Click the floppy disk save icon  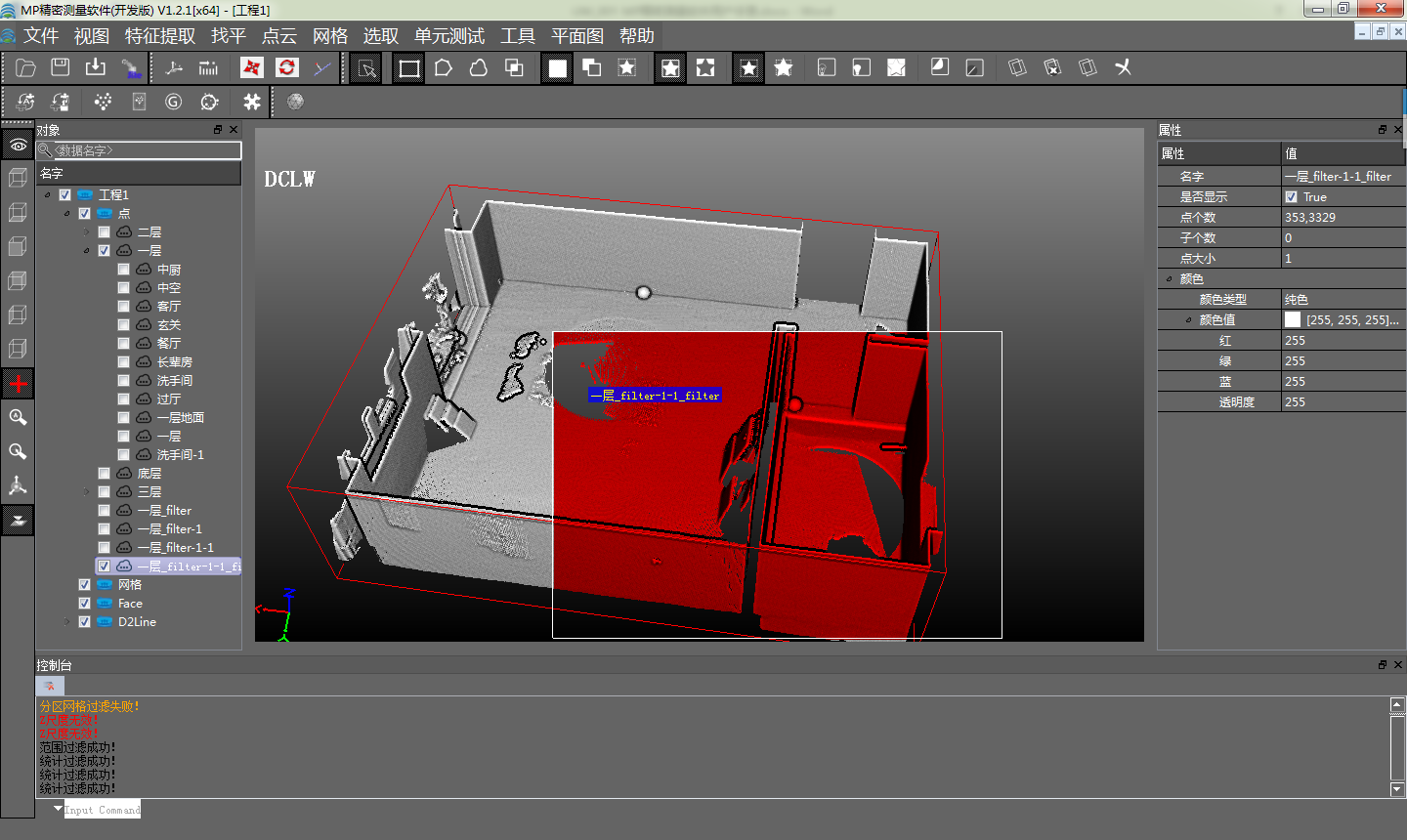tap(61, 67)
